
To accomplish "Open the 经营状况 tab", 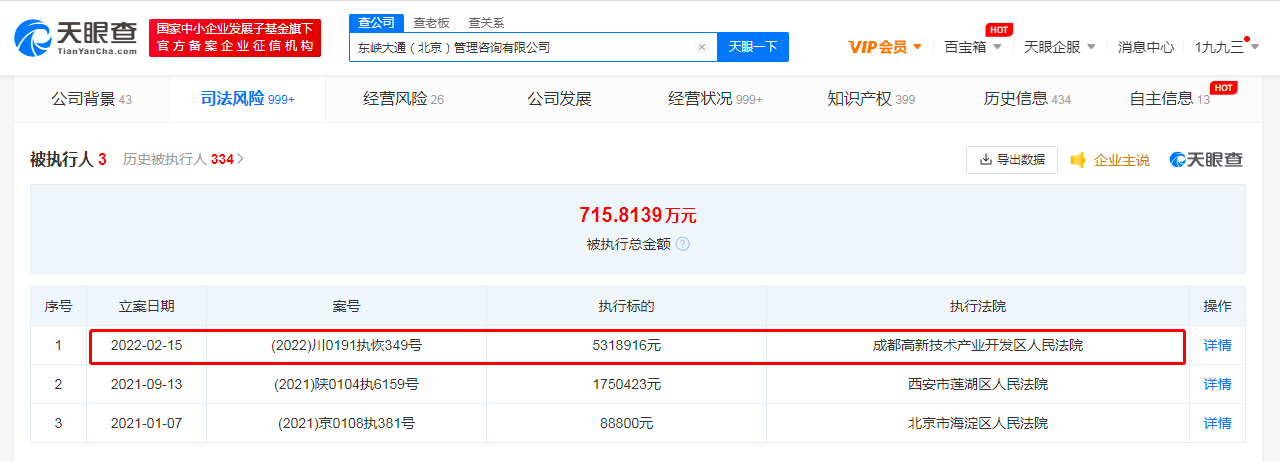I will [716, 99].
